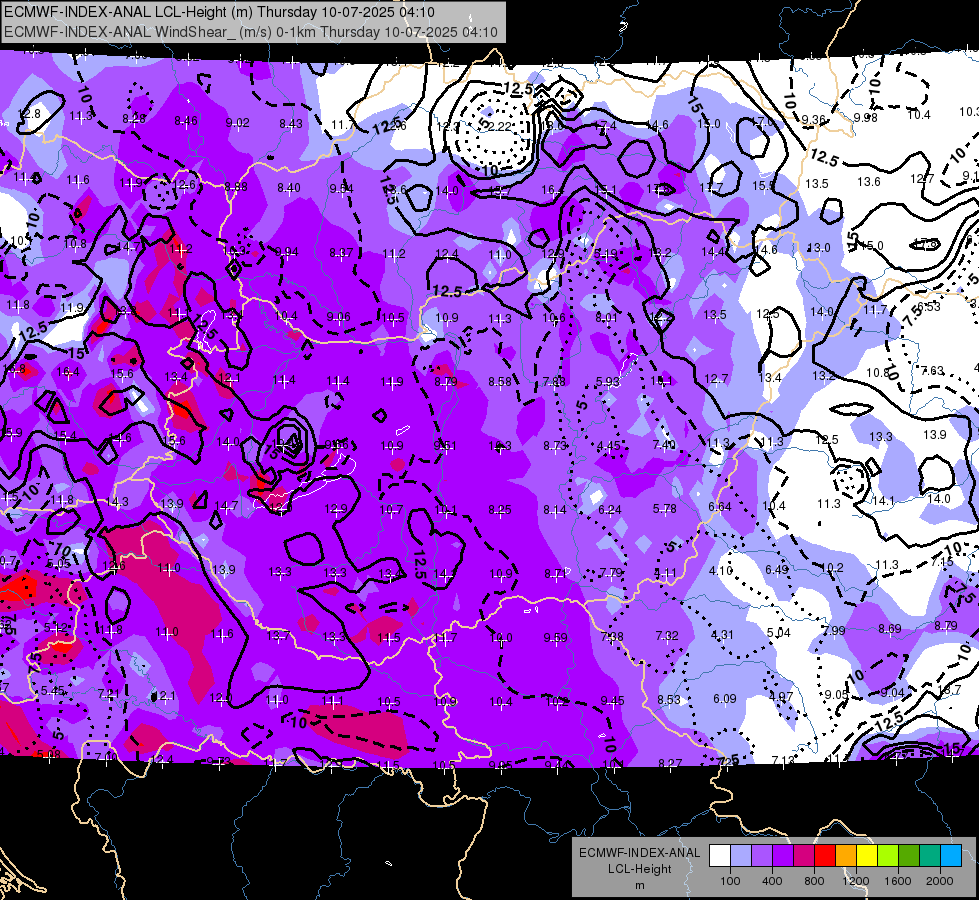Screen dimensions: 979x900
Task: Click the legend label 400
Action: (x=772, y=881)
